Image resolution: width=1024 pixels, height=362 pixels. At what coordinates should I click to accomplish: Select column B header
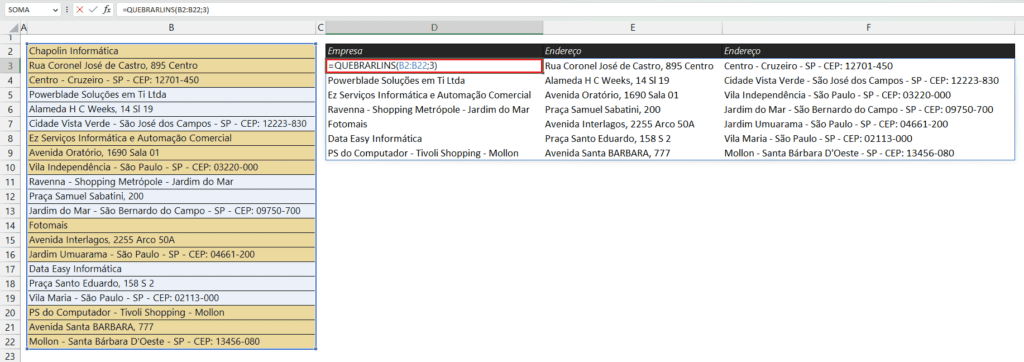click(171, 28)
